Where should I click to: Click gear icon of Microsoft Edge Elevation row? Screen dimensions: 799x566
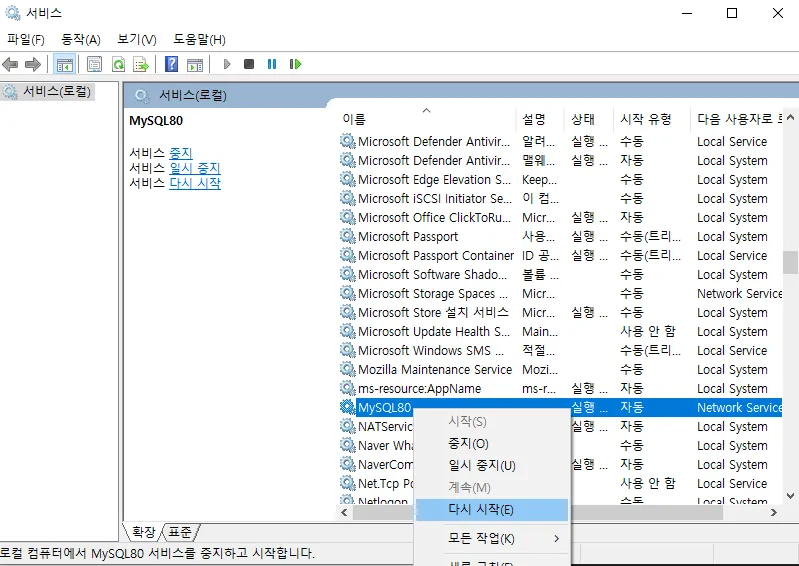coord(348,179)
